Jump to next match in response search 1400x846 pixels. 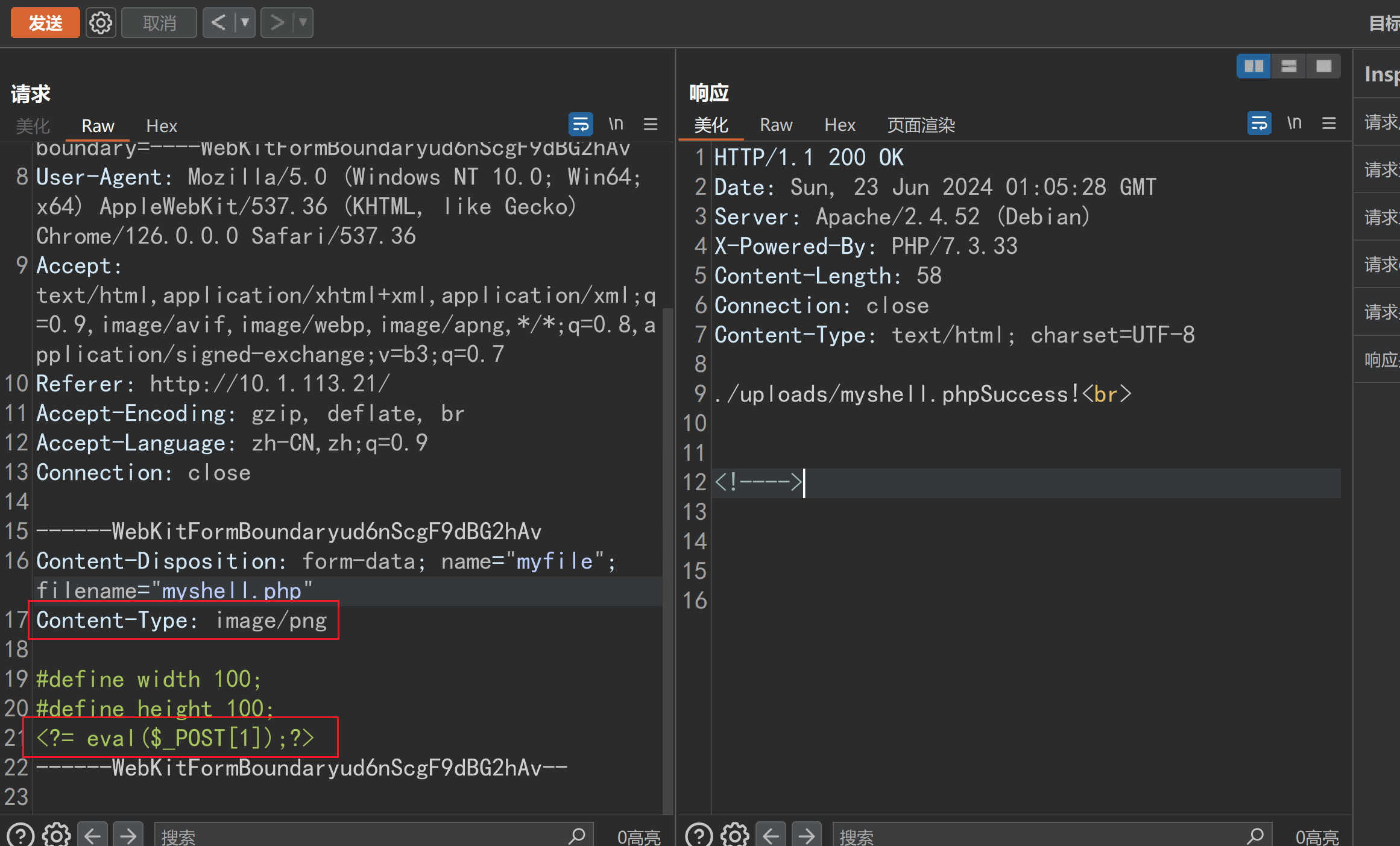pos(806,835)
